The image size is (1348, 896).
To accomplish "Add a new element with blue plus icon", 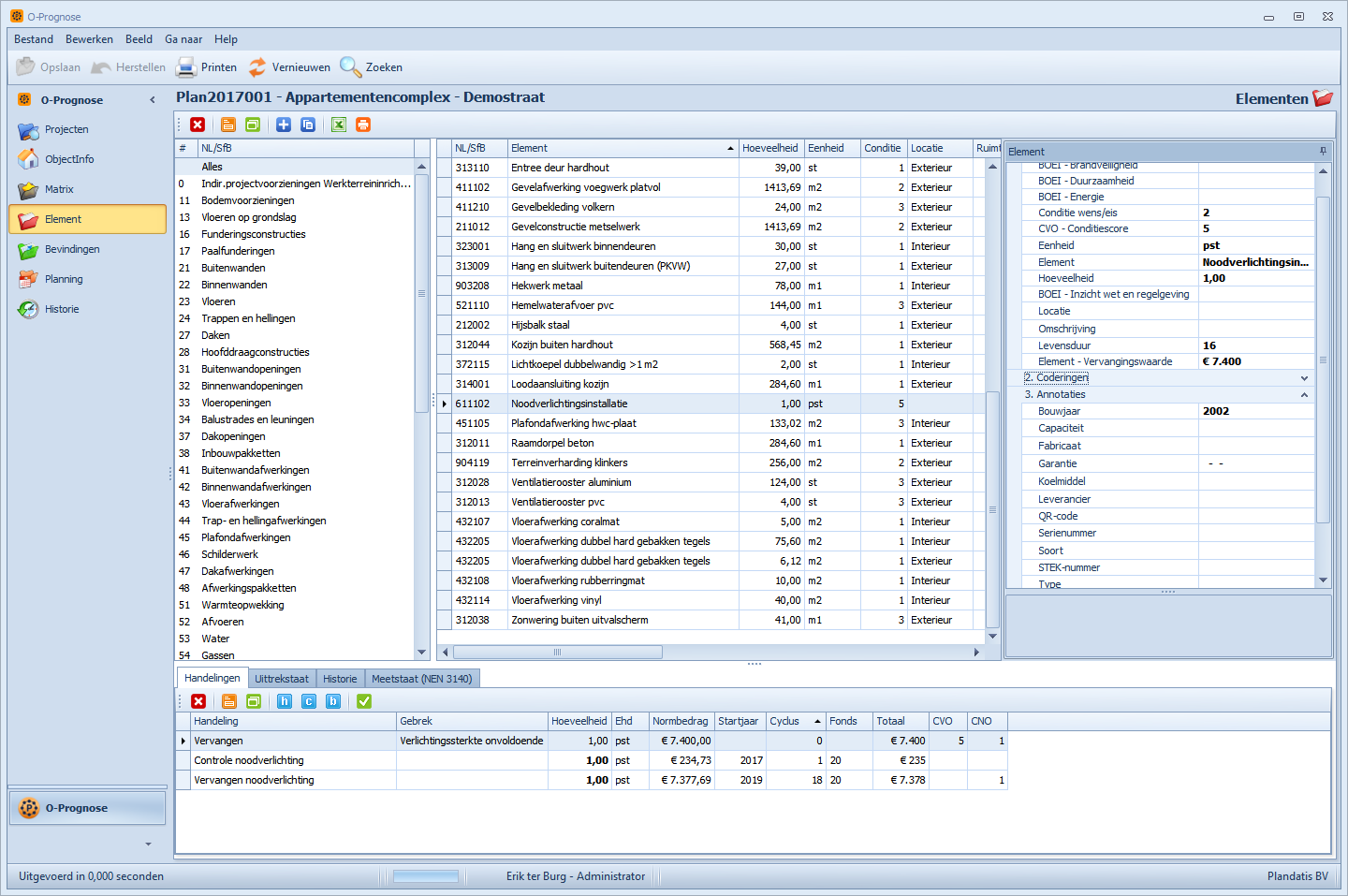I will 284,125.
